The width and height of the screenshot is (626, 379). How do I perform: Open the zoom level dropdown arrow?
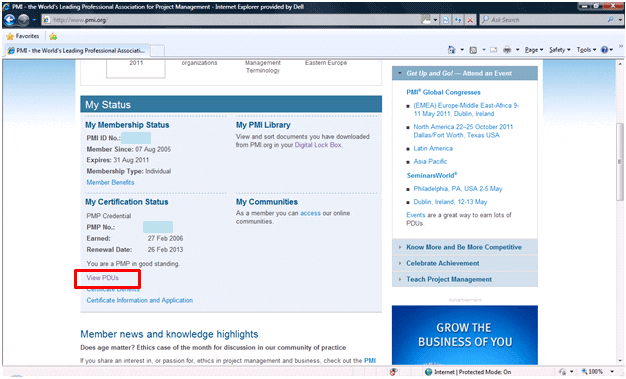(612, 372)
